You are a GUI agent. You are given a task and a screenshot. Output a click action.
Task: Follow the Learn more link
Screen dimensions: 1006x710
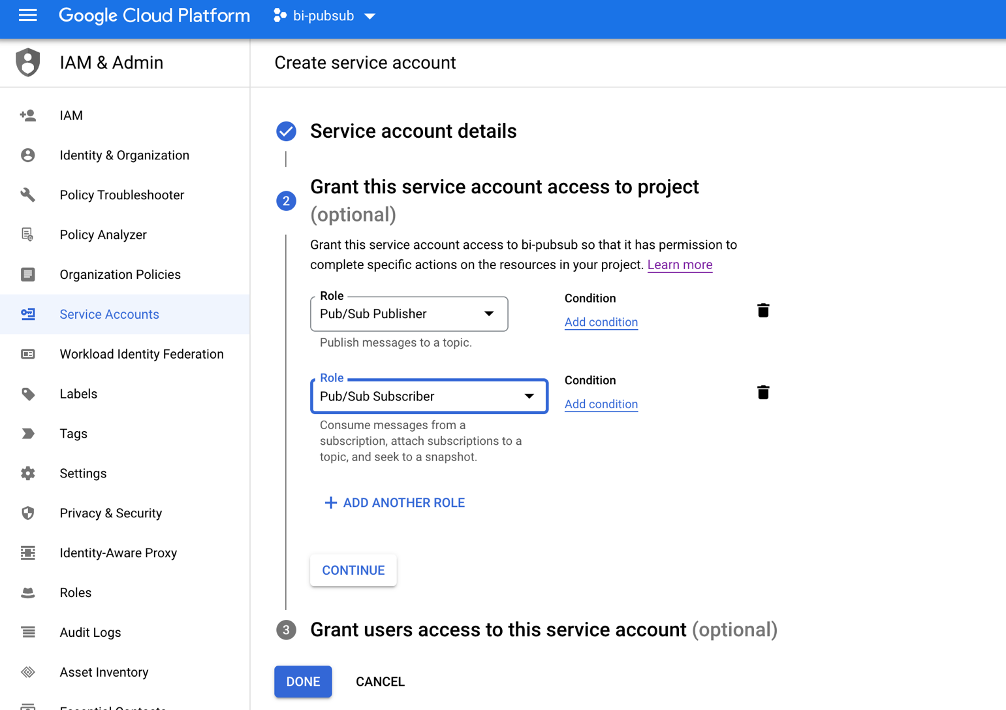coord(680,265)
